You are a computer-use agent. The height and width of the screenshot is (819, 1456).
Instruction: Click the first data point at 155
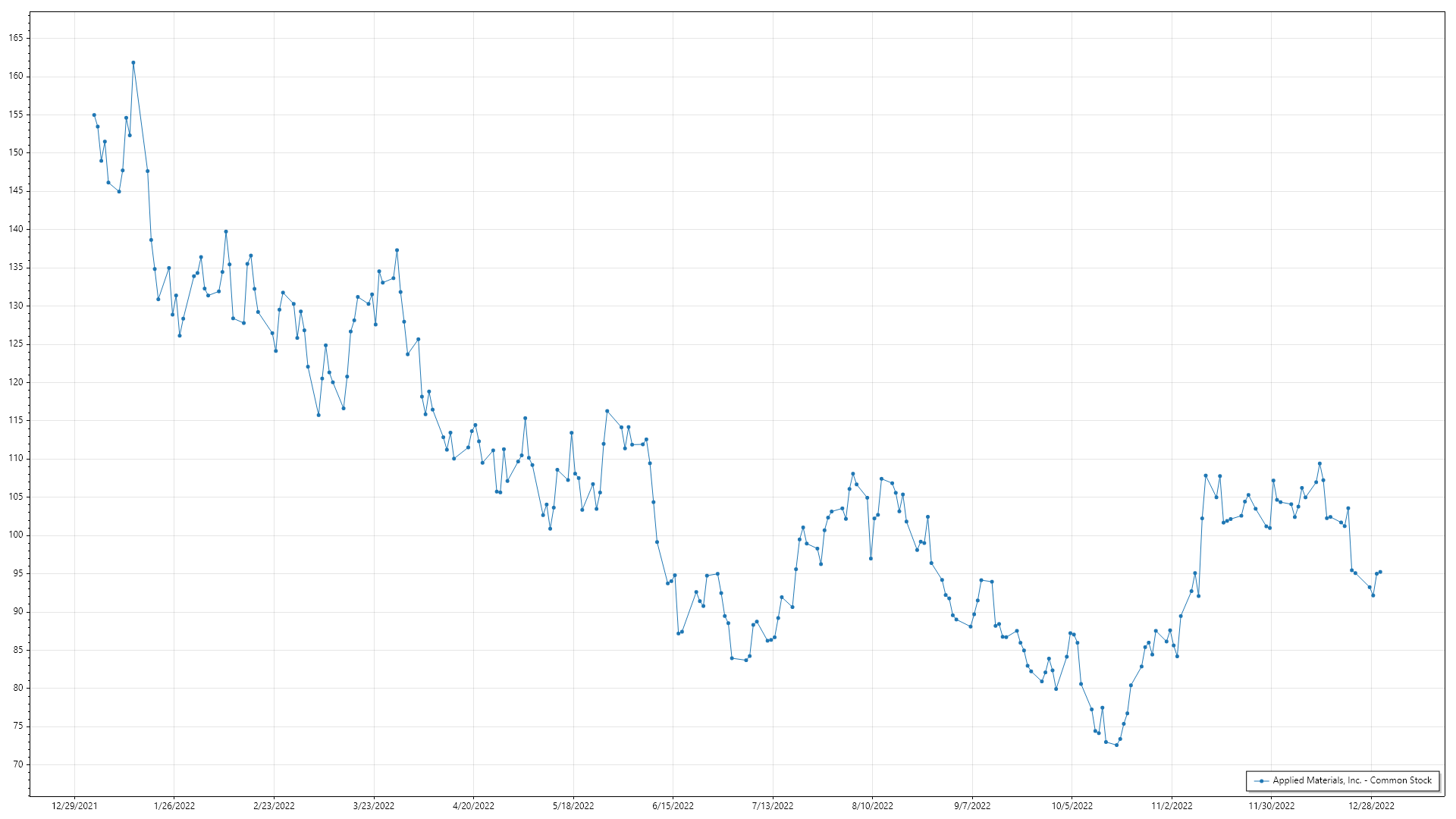tap(94, 115)
